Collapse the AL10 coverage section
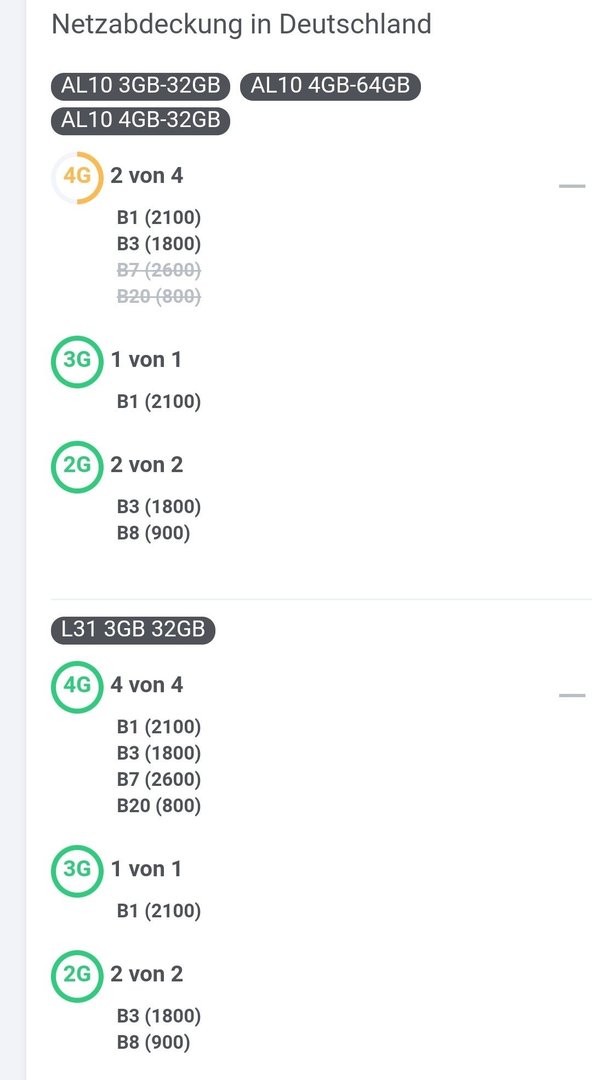This screenshot has height=1080, width=592. coord(571,186)
